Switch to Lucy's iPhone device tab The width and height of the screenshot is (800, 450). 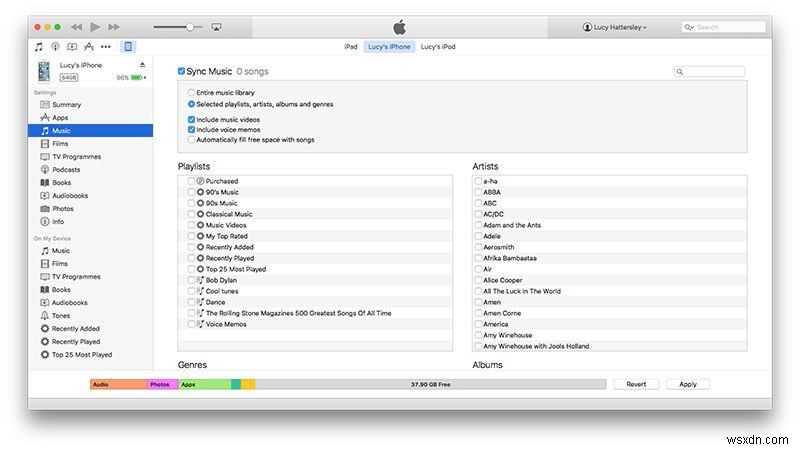(x=389, y=46)
